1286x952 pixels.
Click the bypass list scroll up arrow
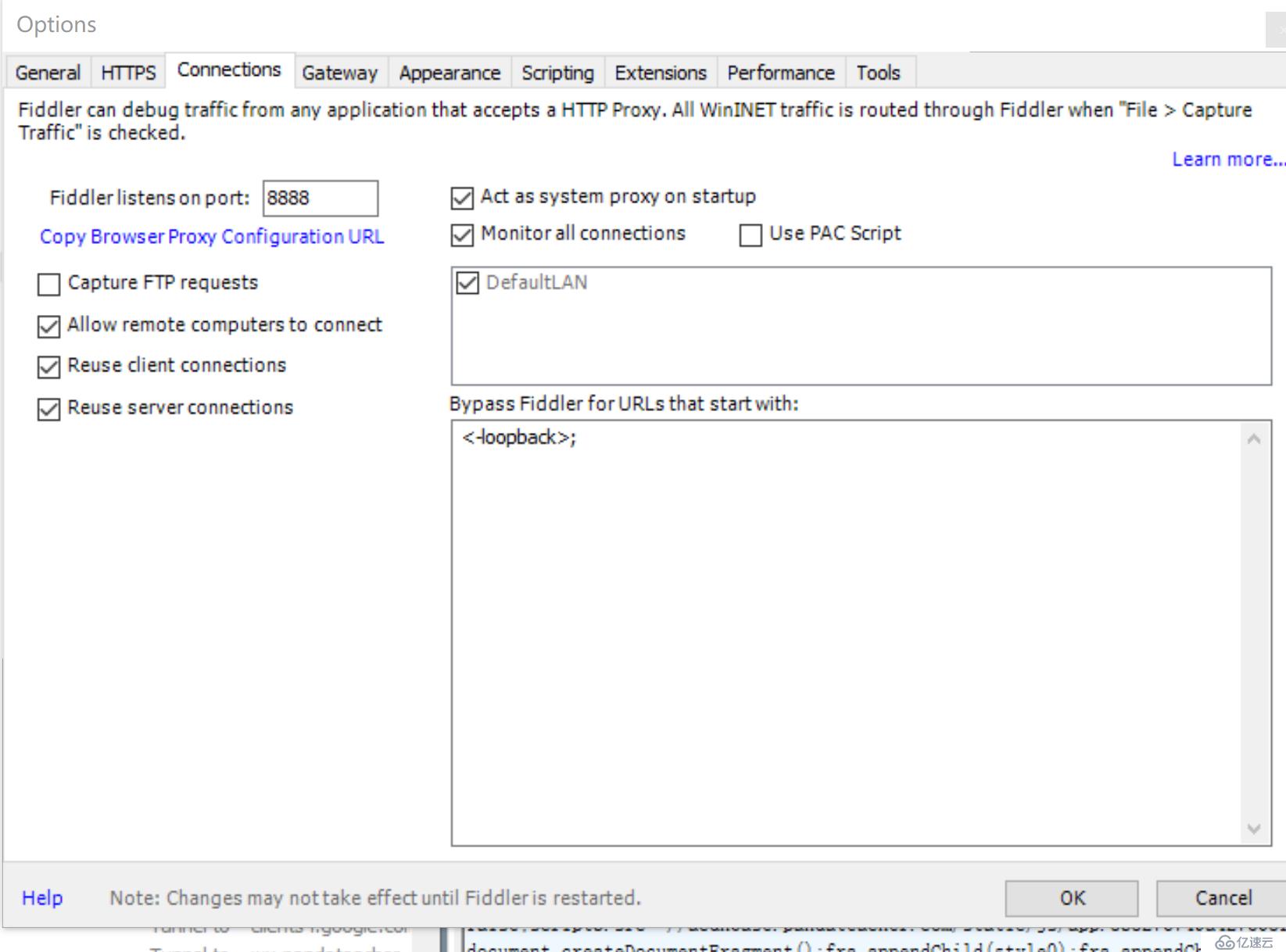[x=1254, y=439]
